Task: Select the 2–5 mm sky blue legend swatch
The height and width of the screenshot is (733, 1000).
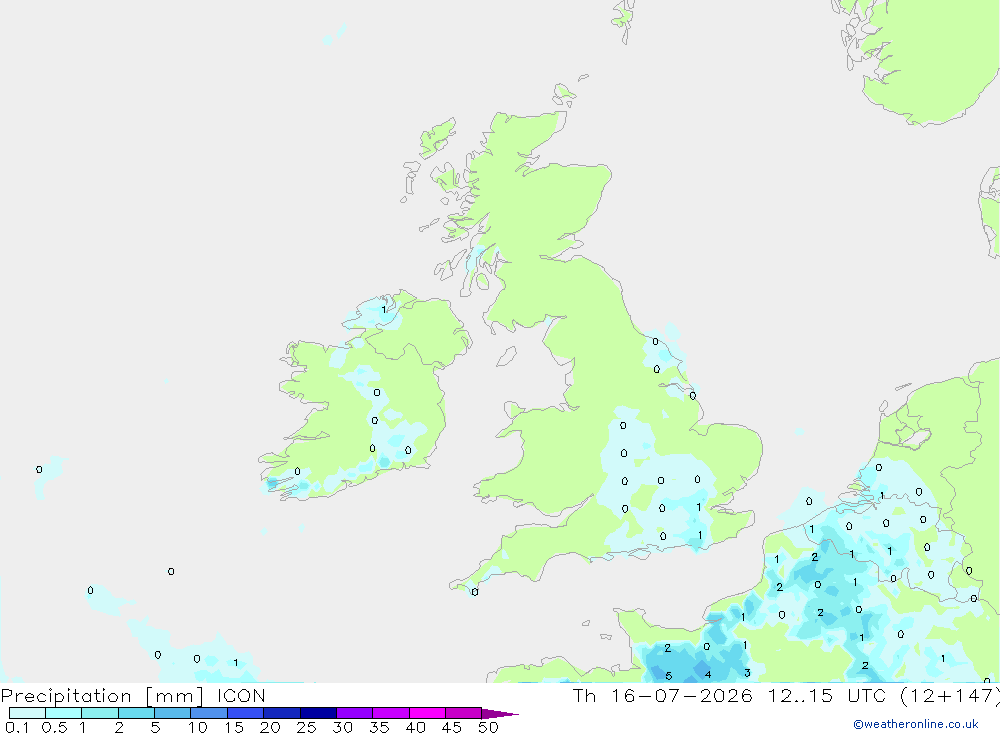Action: [x=136, y=713]
